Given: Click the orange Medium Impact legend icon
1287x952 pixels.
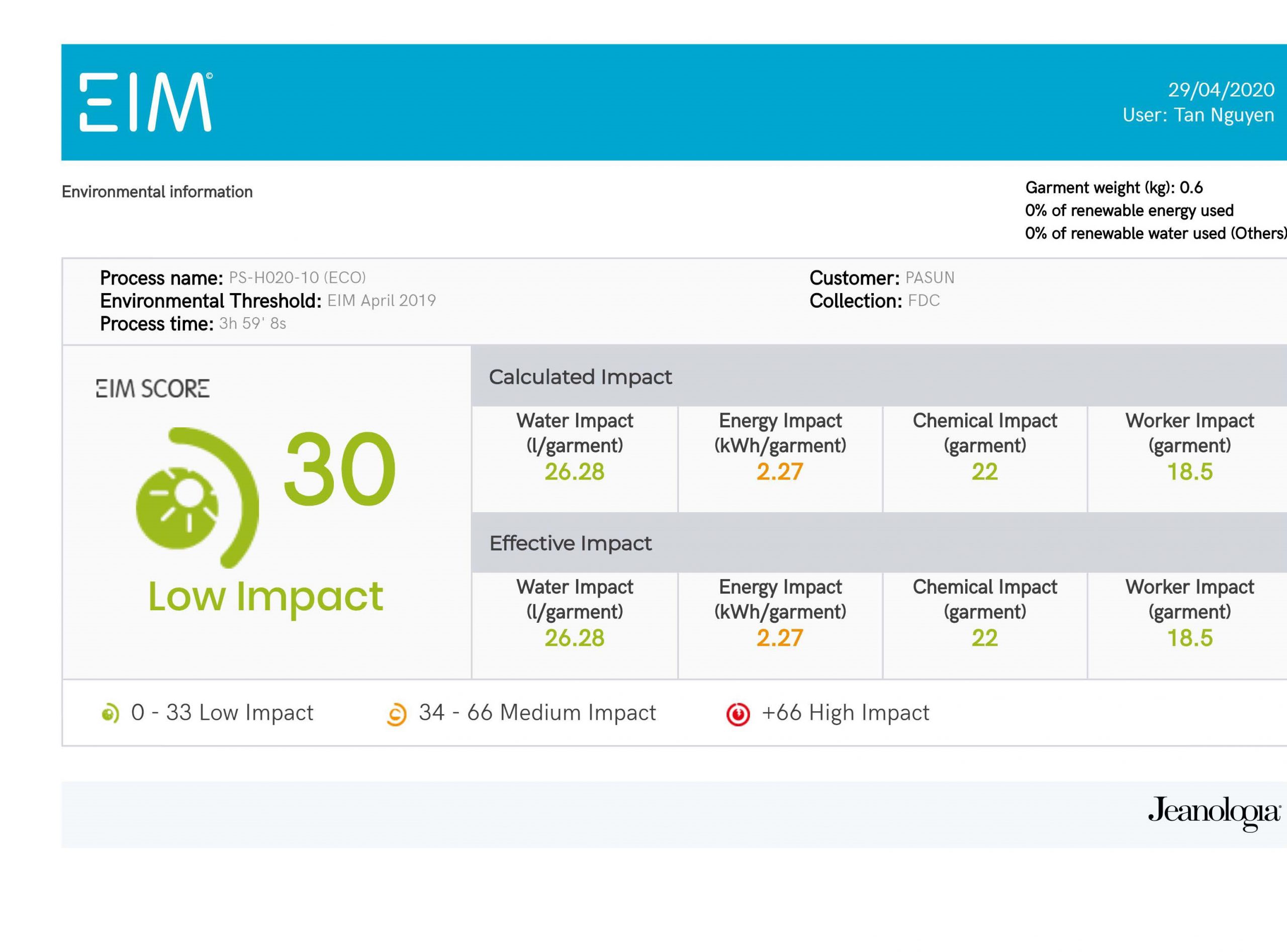Looking at the screenshot, I should (397, 715).
